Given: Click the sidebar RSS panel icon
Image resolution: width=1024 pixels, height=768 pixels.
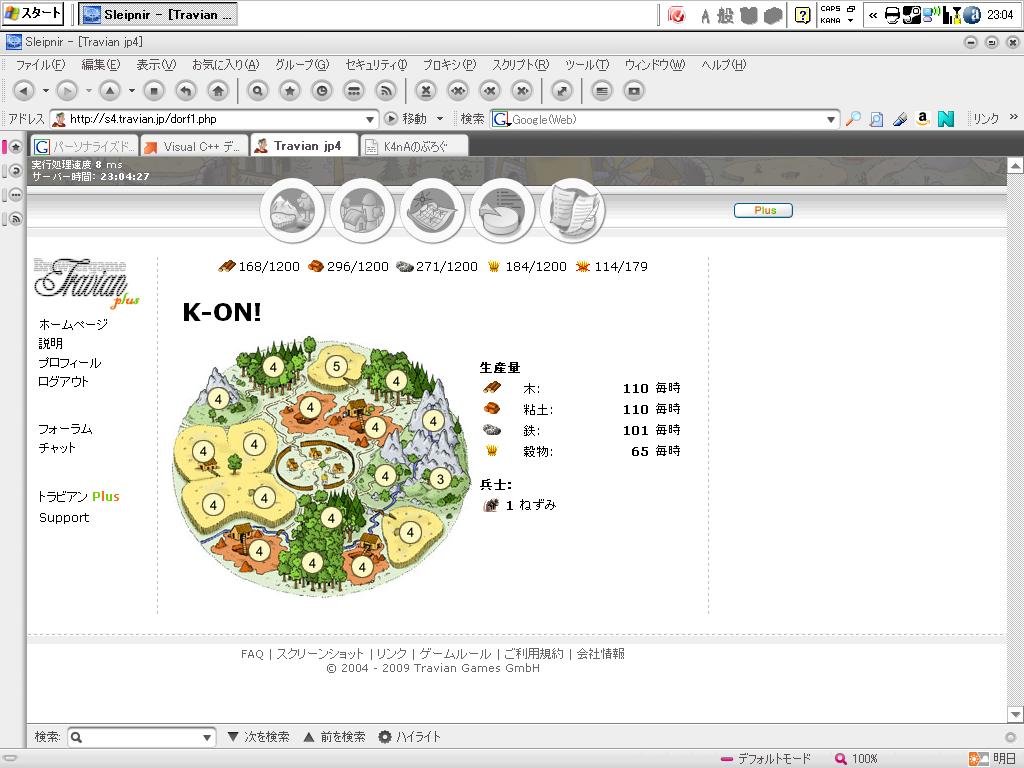Looking at the screenshot, I should point(16,219).
